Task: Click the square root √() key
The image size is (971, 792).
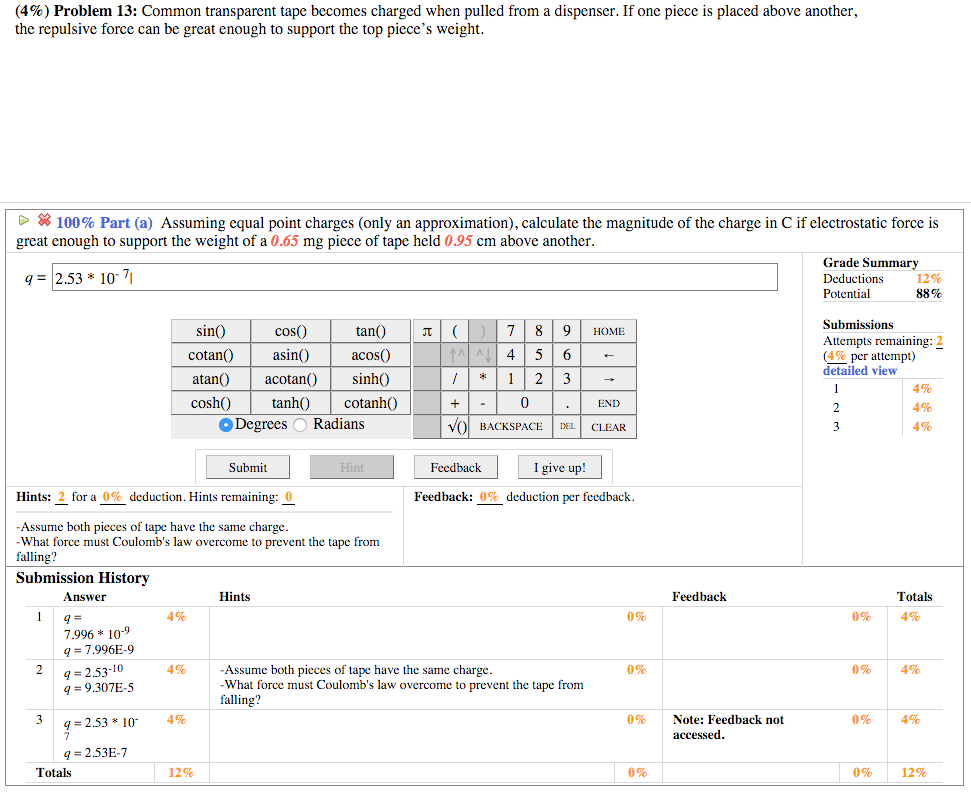Action: (455, 426)
